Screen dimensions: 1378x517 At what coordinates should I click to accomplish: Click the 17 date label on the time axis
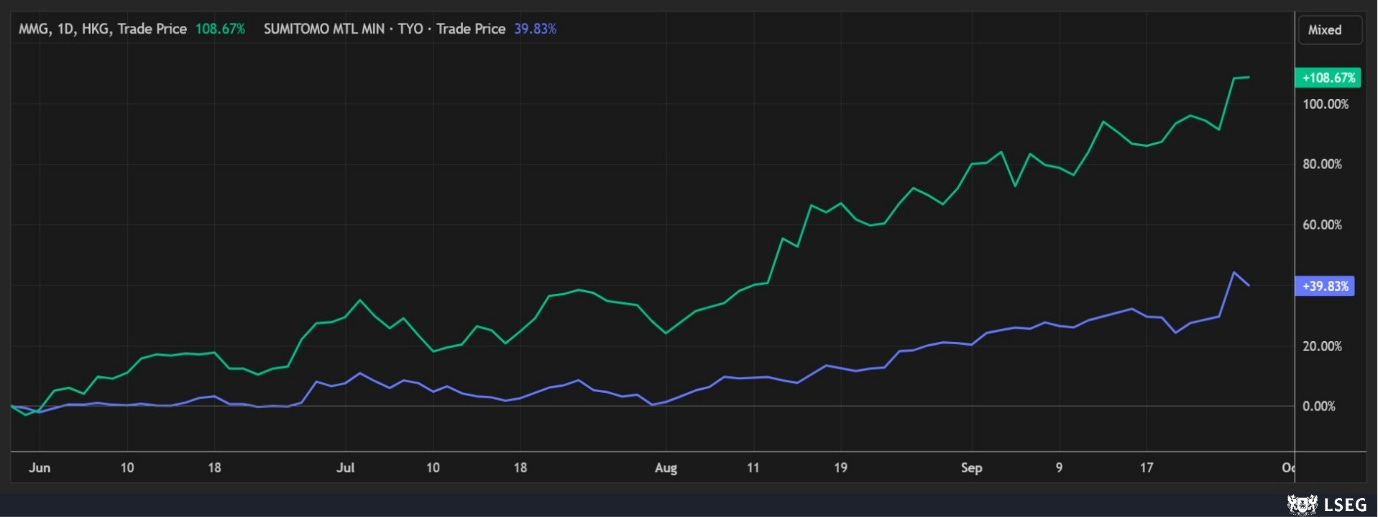pos(1146,467)
